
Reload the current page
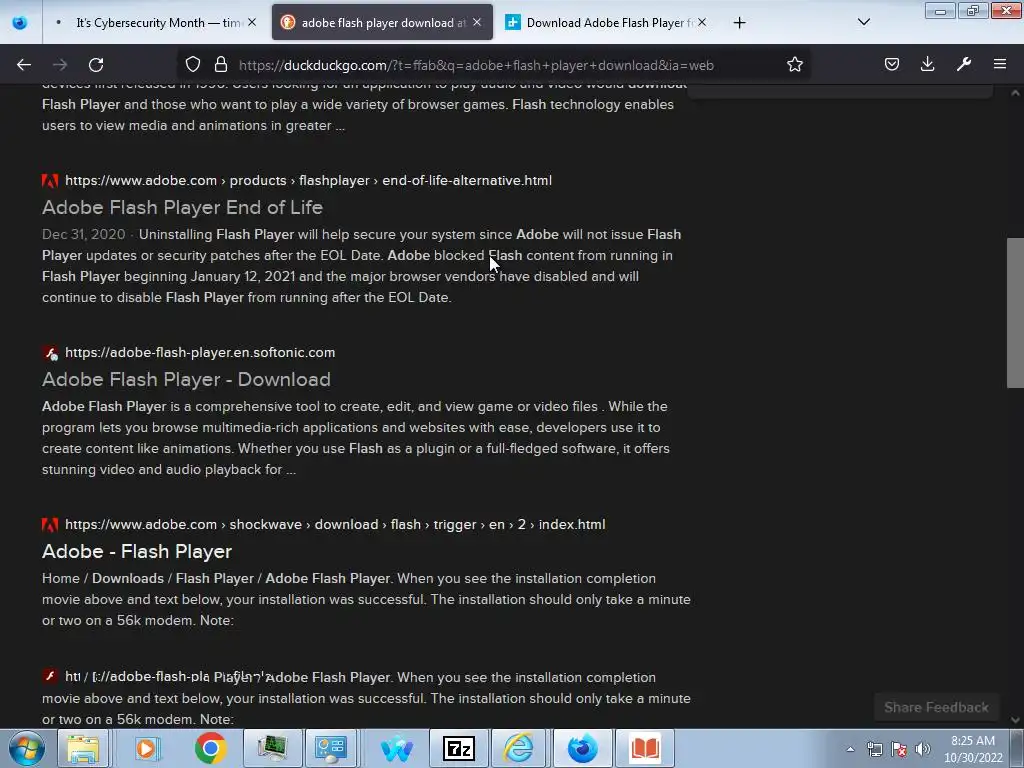pos(96,65)
